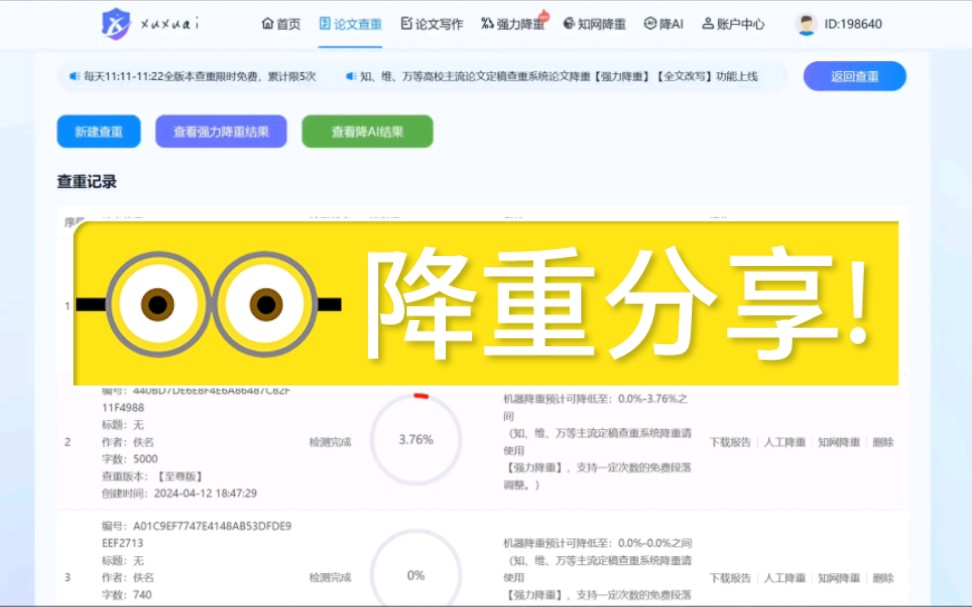The height and width of the screenshot is (607, 972).
Task: Click 知网降重 for the 0% record
Action: pyautogui.click(x=839, y=578)
